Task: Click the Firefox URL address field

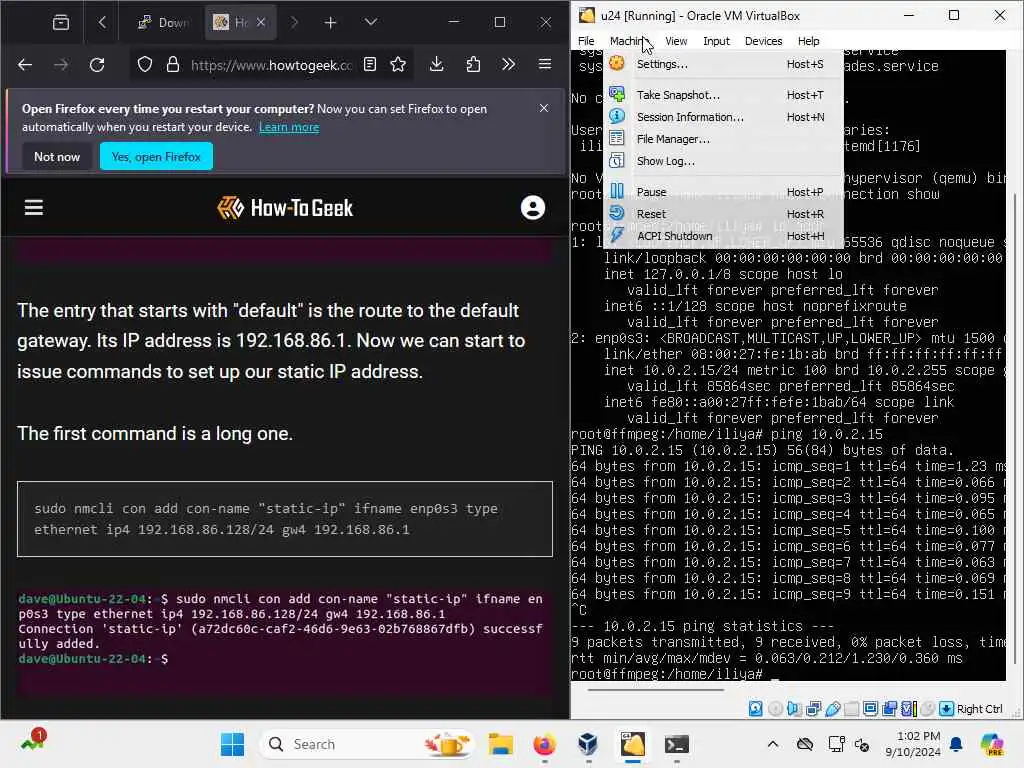Action: tap(271, 65)
